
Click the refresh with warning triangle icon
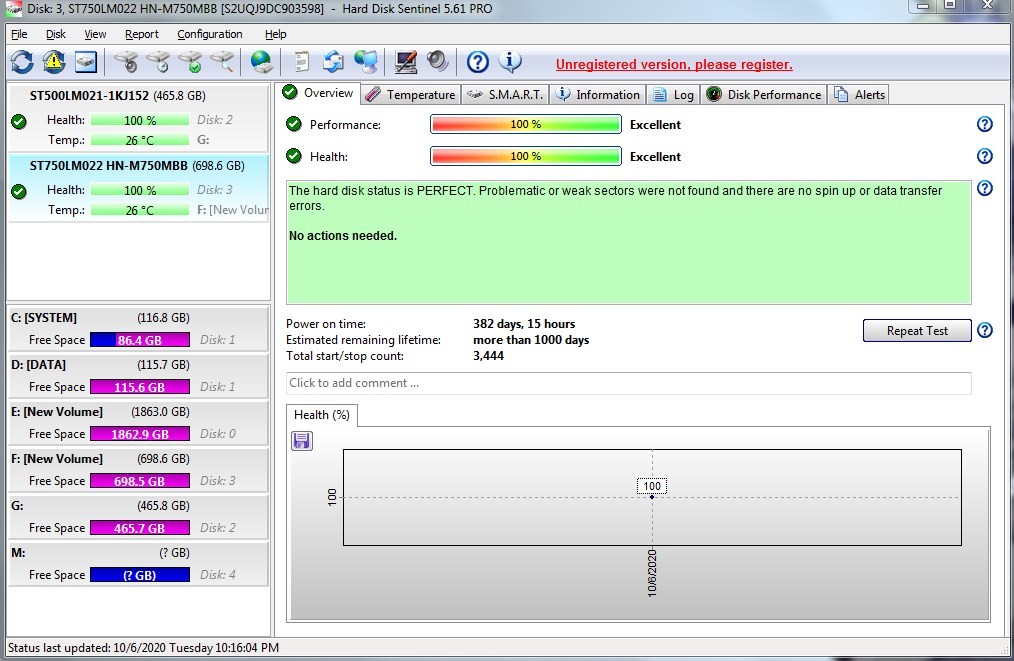54,62
